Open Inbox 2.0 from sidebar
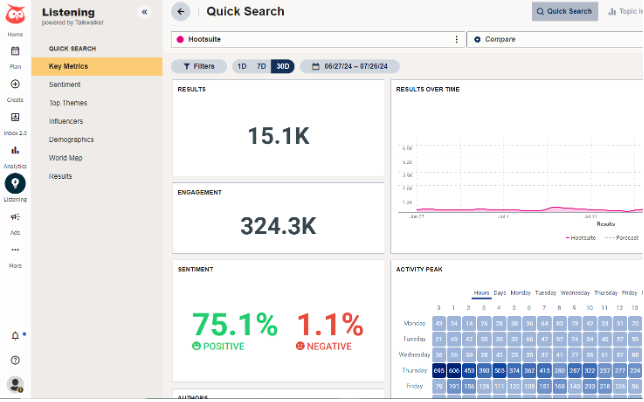The height and width of the screenshot is (402, 644). pos(15,117)
